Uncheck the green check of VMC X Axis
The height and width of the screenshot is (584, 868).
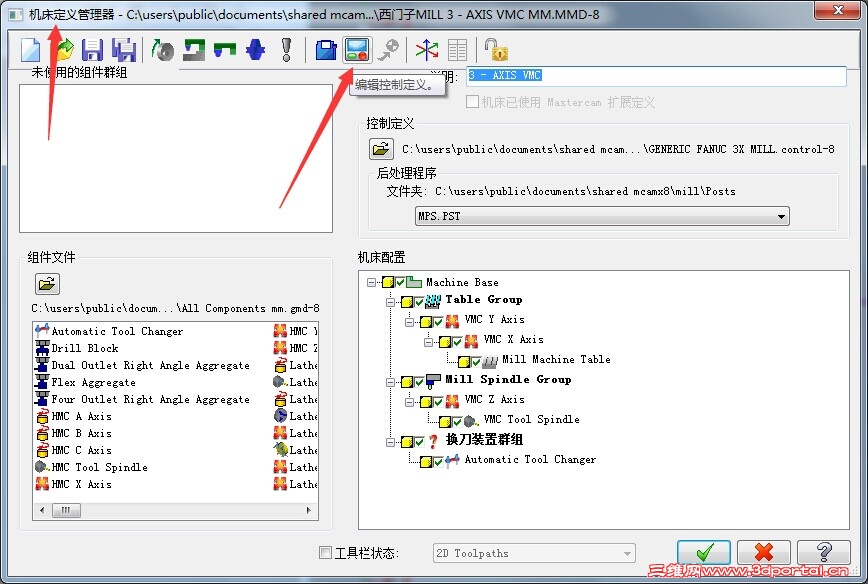(457, 342)
